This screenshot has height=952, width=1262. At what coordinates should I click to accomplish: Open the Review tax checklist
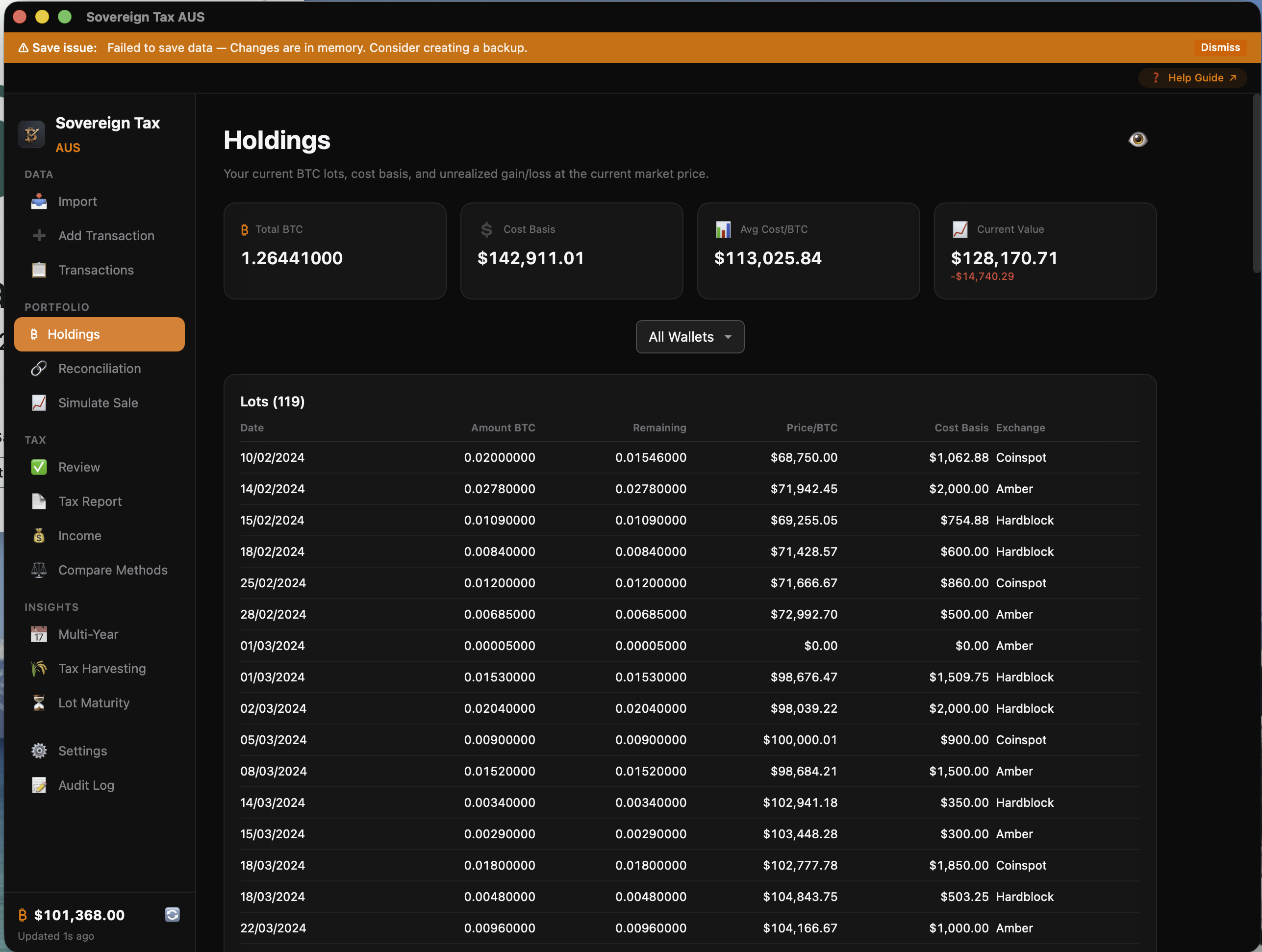click(79, 467)
